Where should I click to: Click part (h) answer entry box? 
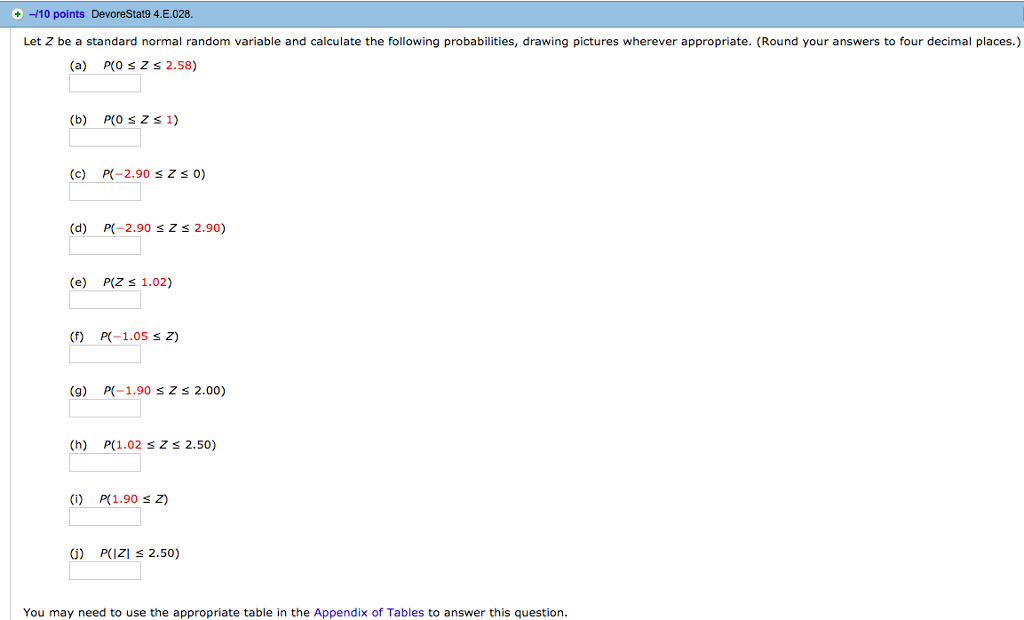[104, 461]
